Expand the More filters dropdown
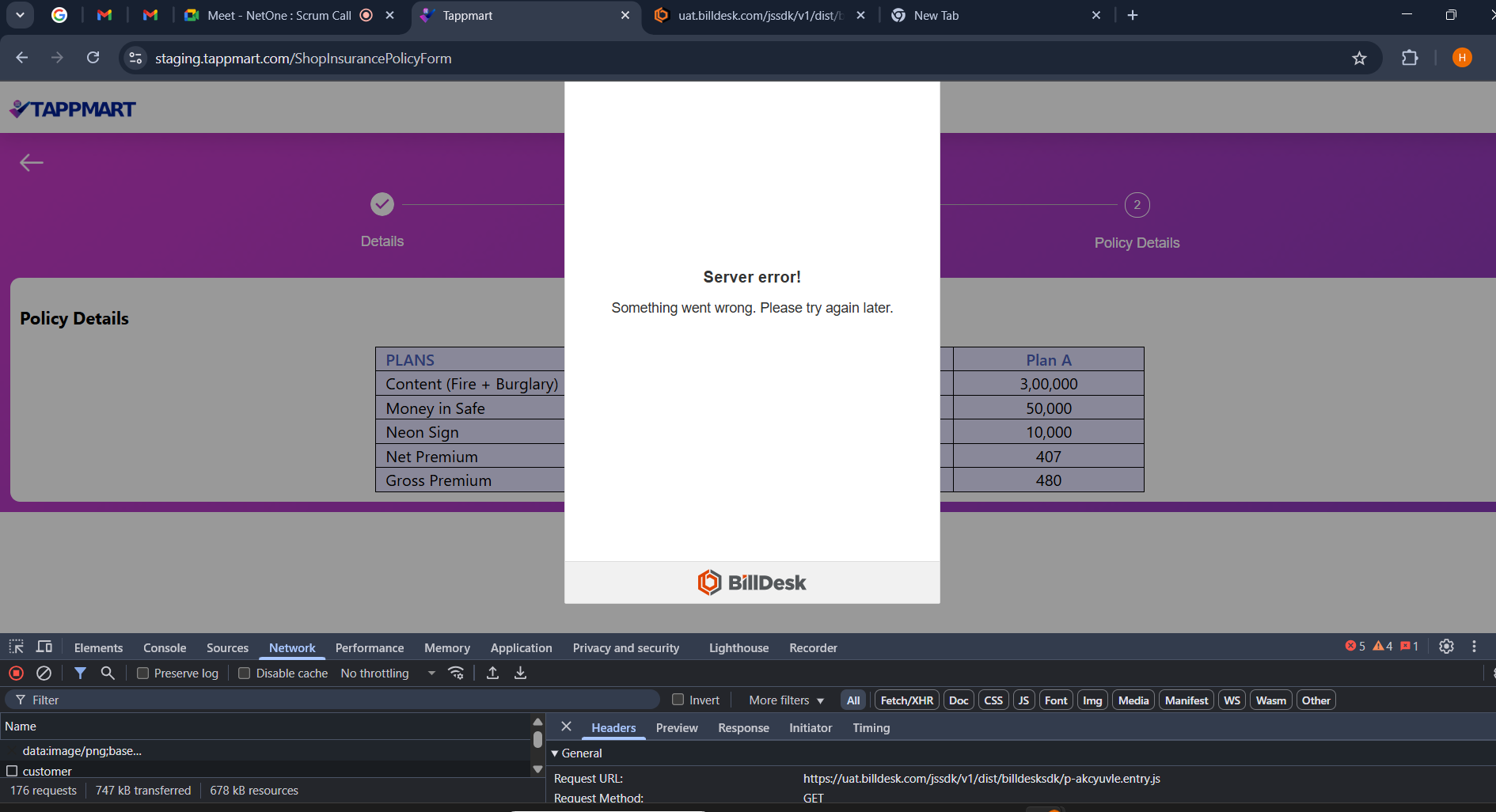This screenshot has height=812, width=1496. pos(786,700)
